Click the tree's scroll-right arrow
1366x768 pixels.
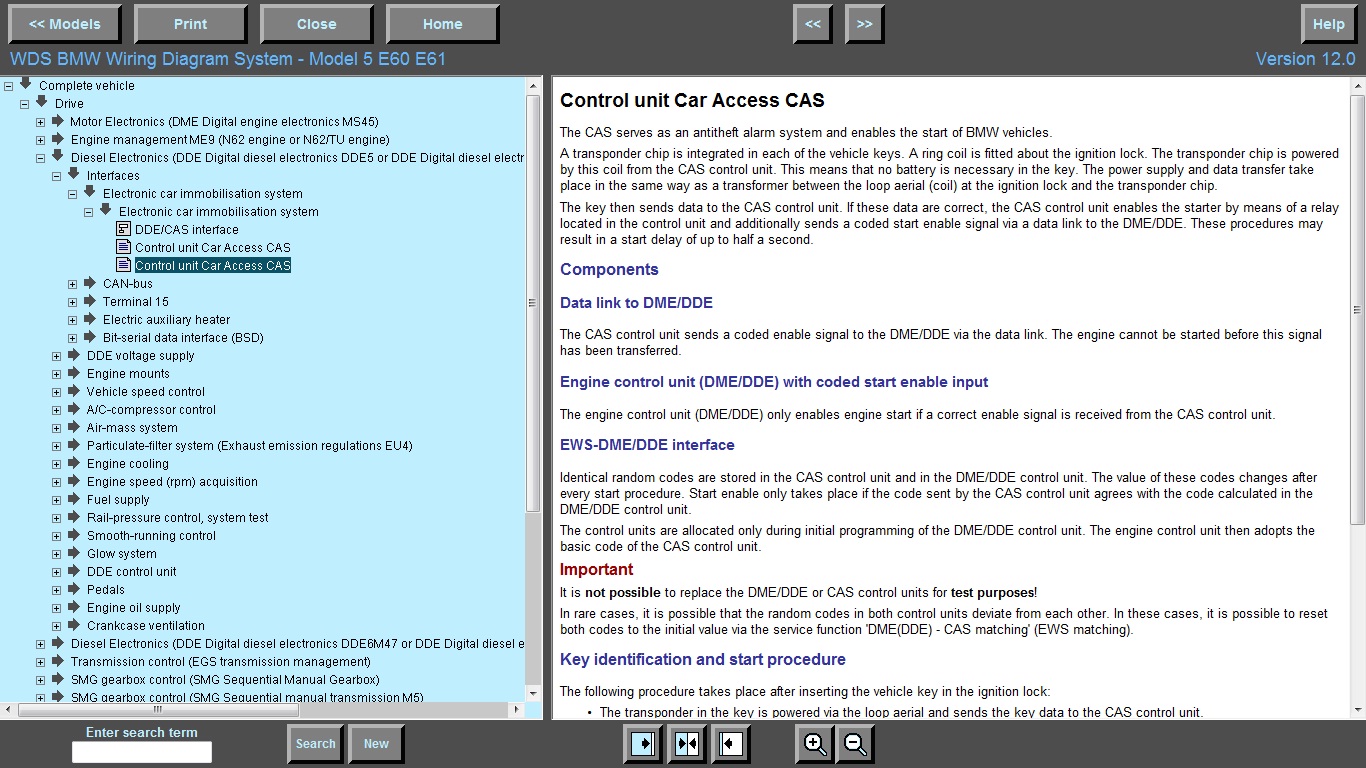pyautogui.click(x=517, y=710)
